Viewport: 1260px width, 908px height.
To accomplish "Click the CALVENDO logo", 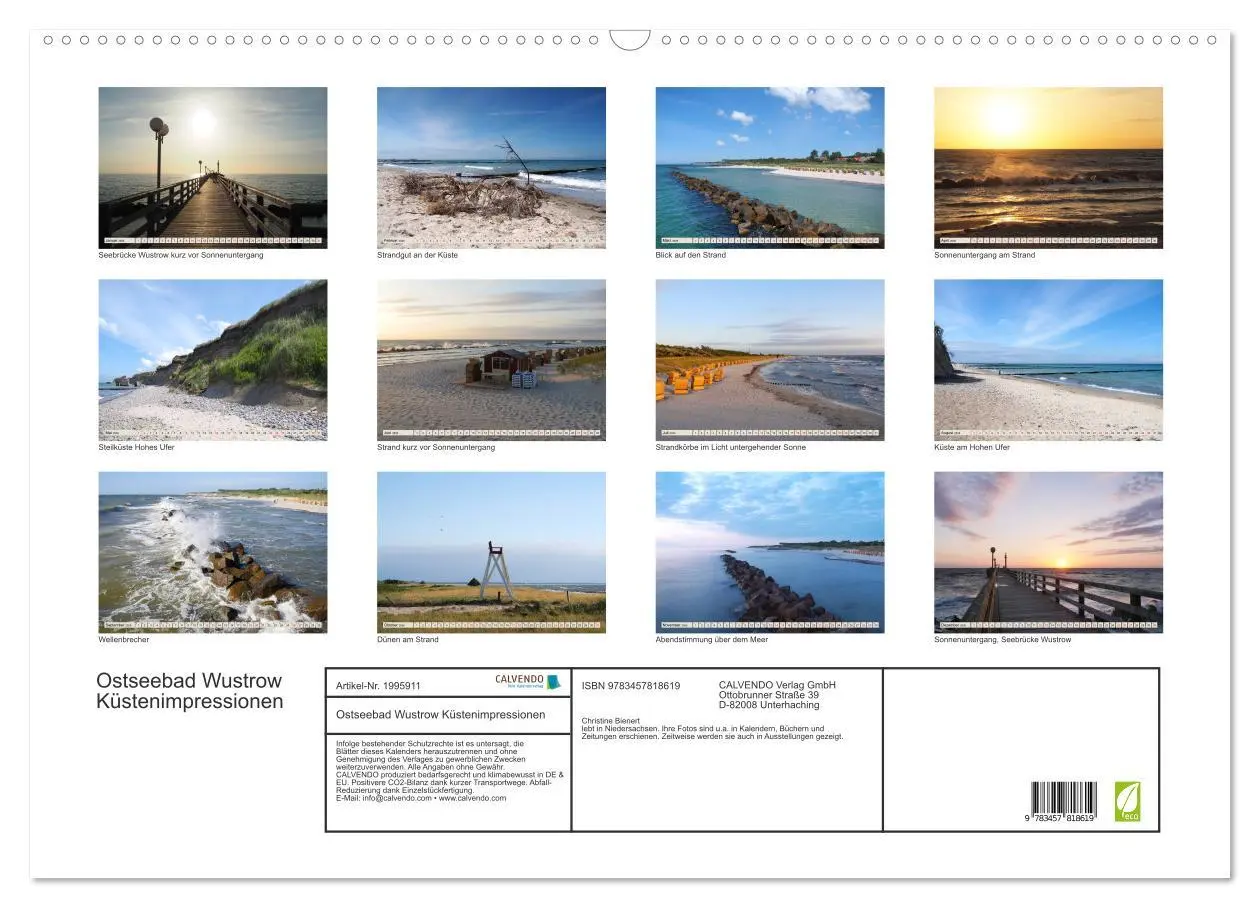I will point(528,682).
